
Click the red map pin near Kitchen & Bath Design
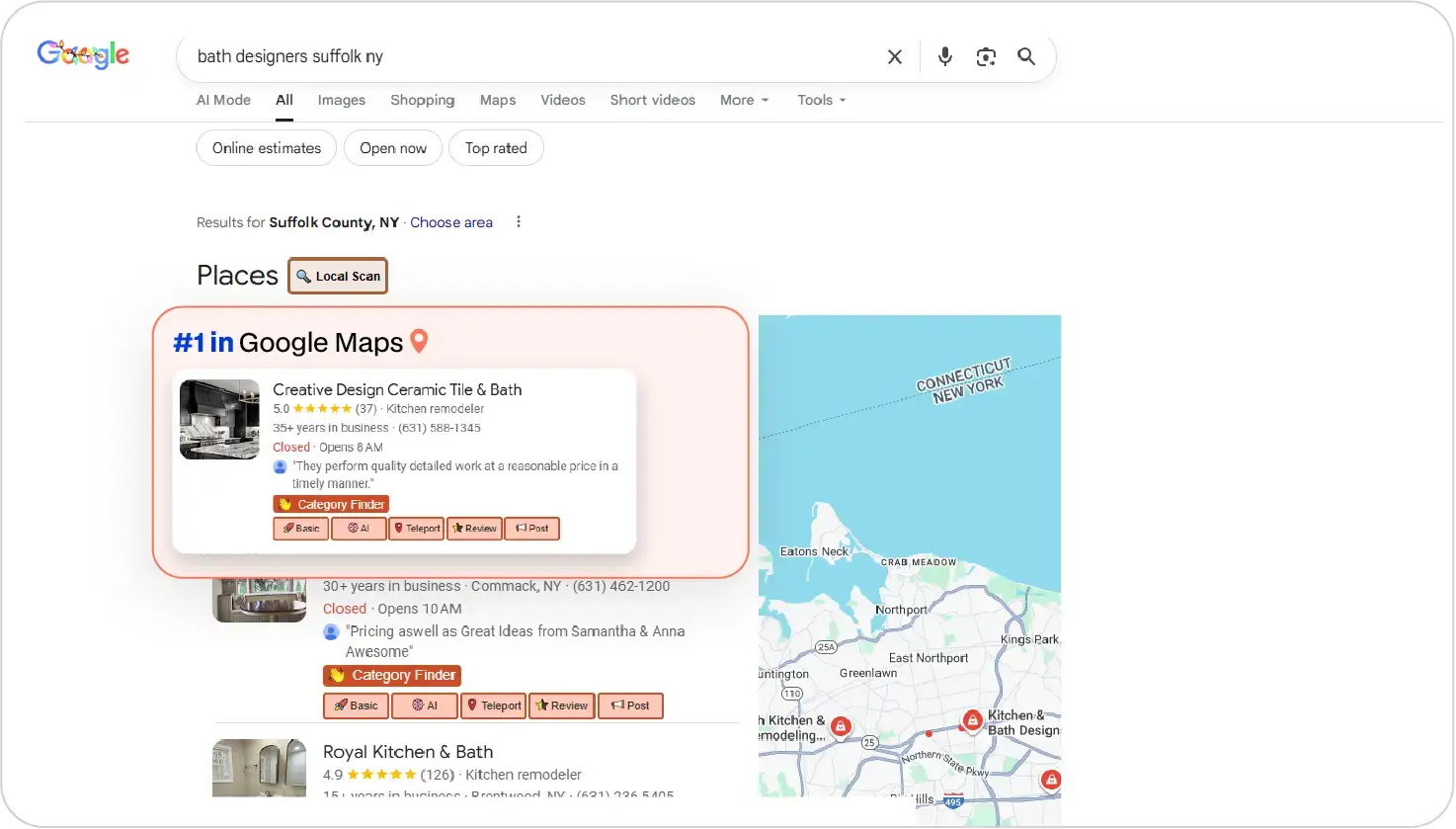coord(972,720)
